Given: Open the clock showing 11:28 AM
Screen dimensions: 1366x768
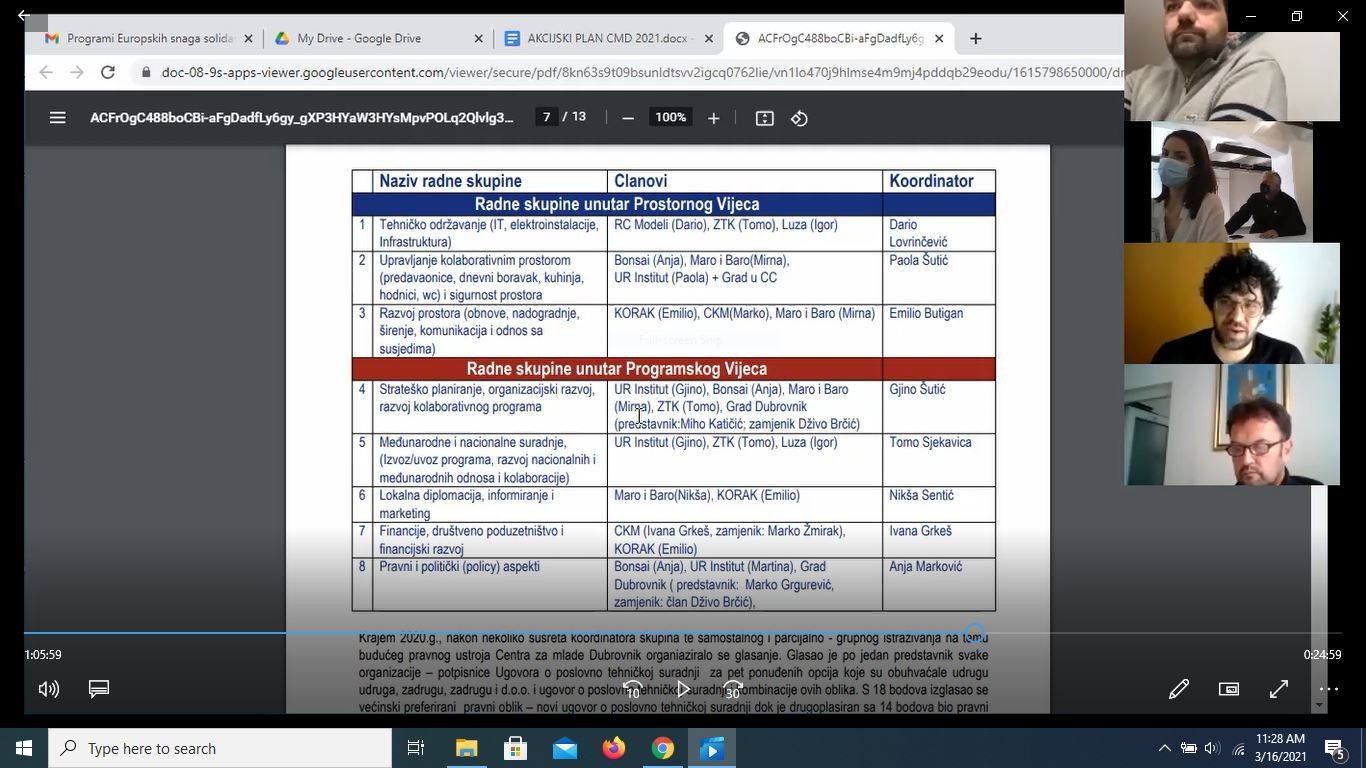Looking at the screenshot, I should (x=1281, y=748).
